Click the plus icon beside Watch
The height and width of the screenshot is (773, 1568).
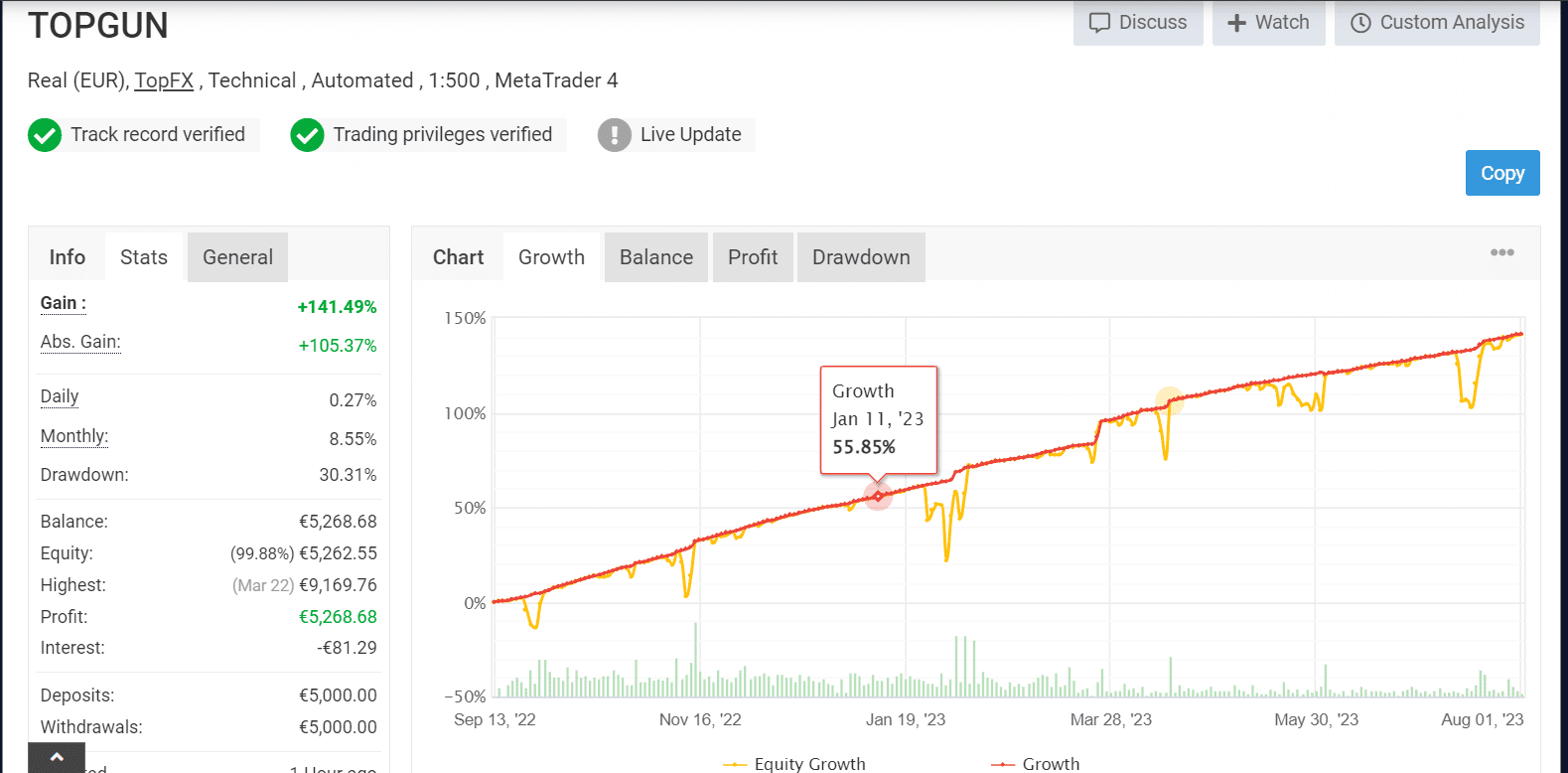(x=1236, y=23)
